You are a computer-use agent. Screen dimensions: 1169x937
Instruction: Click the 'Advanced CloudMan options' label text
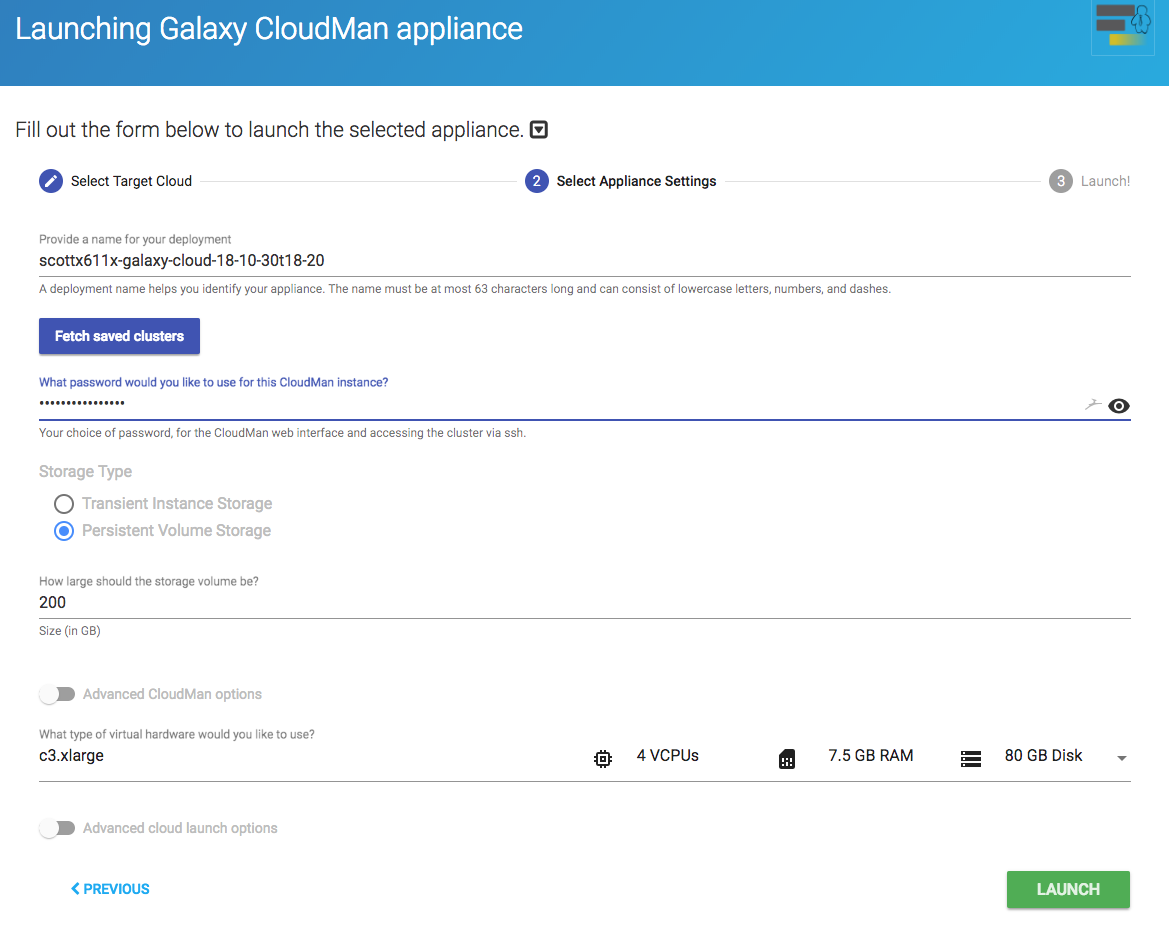click(x=172, y=694)
